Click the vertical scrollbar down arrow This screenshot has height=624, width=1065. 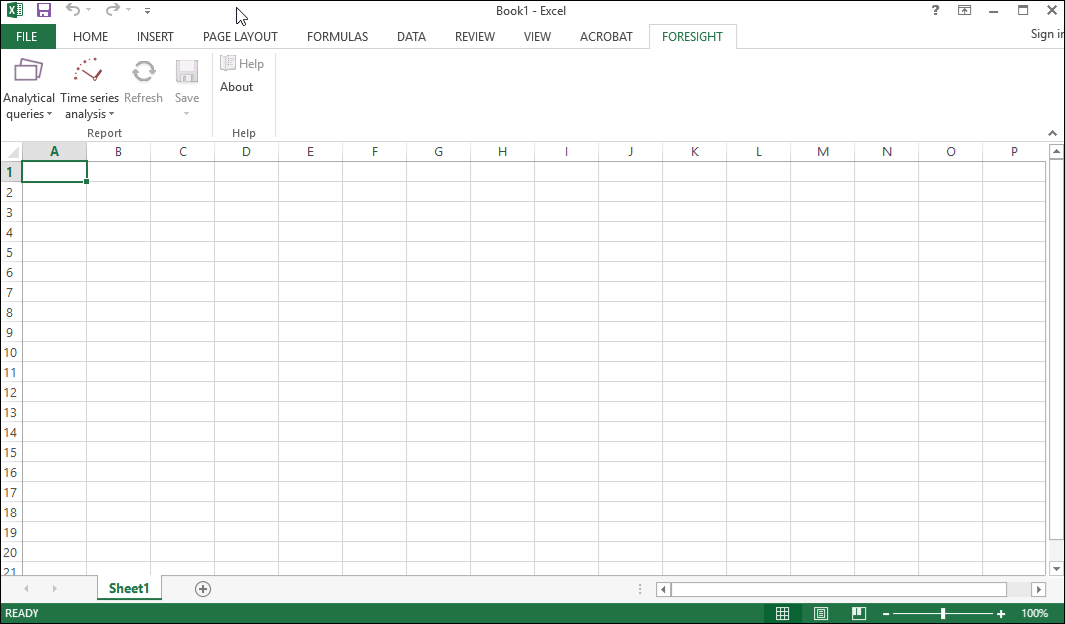click(x=1055, y=568)
